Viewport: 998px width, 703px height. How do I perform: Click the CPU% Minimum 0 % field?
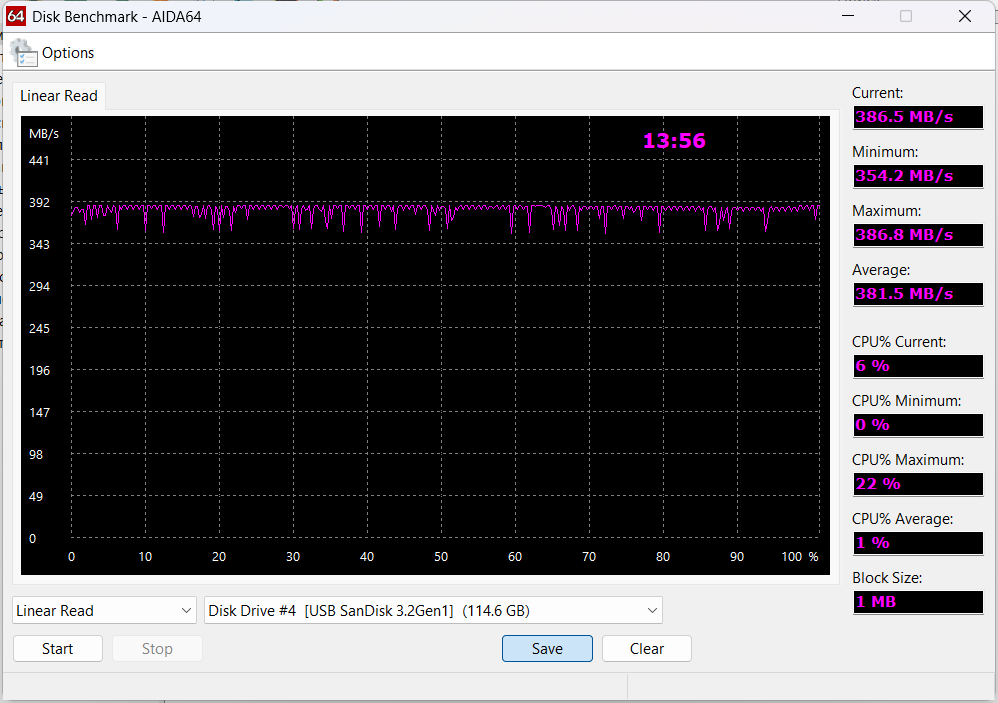point(917,425)
